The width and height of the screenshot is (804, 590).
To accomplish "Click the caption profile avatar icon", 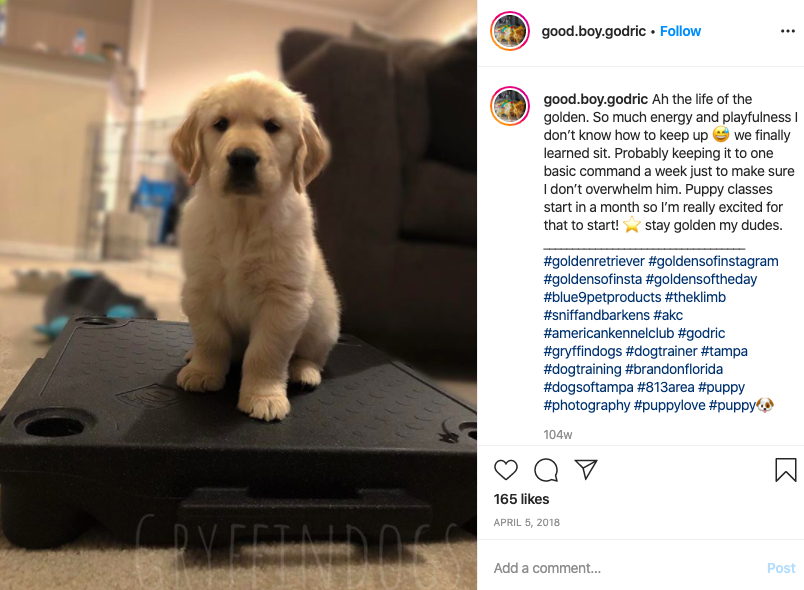I will (510, 106).
